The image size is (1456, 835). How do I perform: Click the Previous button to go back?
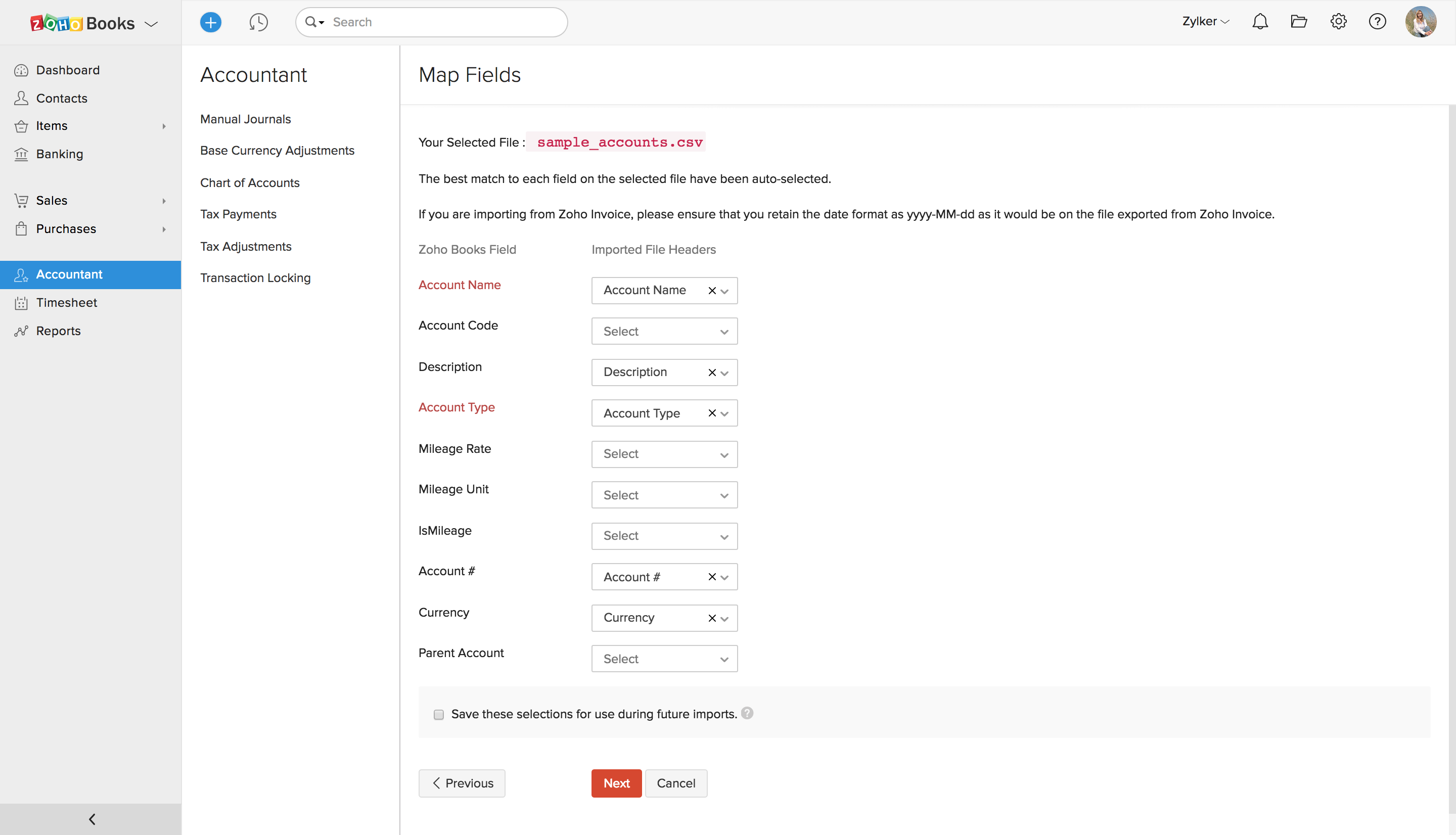tap(463, 783)
